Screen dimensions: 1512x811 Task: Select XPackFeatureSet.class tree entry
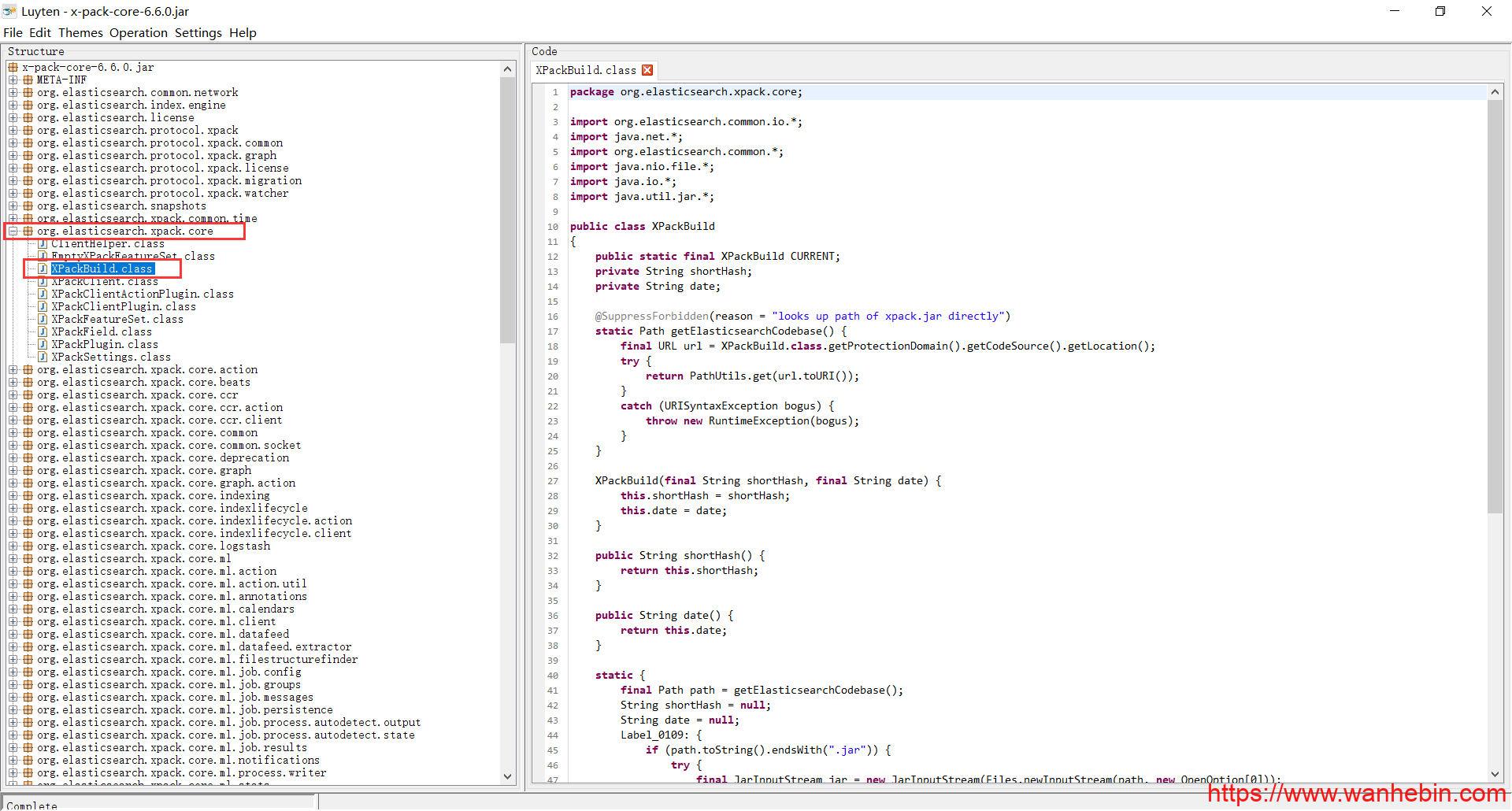117,320
